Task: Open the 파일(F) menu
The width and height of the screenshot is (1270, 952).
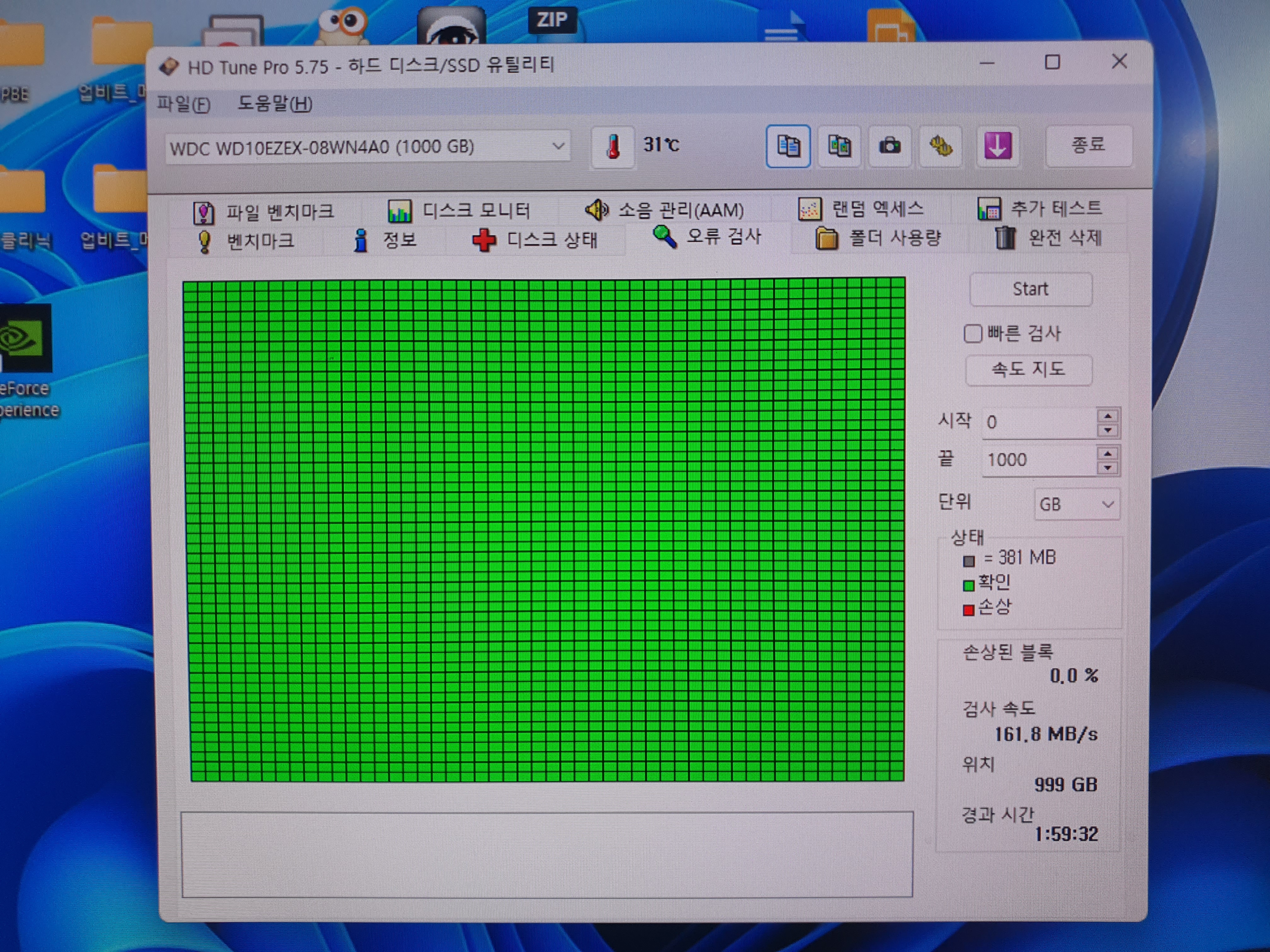Action: point(184,104)
